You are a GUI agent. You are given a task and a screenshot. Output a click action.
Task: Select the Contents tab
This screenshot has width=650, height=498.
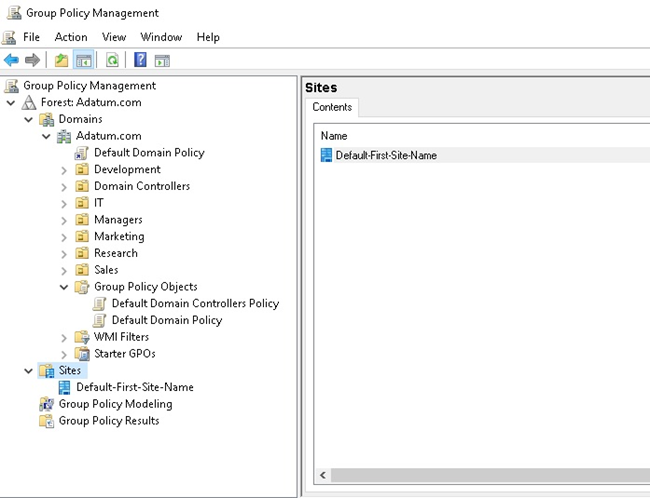tap(332, 107)
